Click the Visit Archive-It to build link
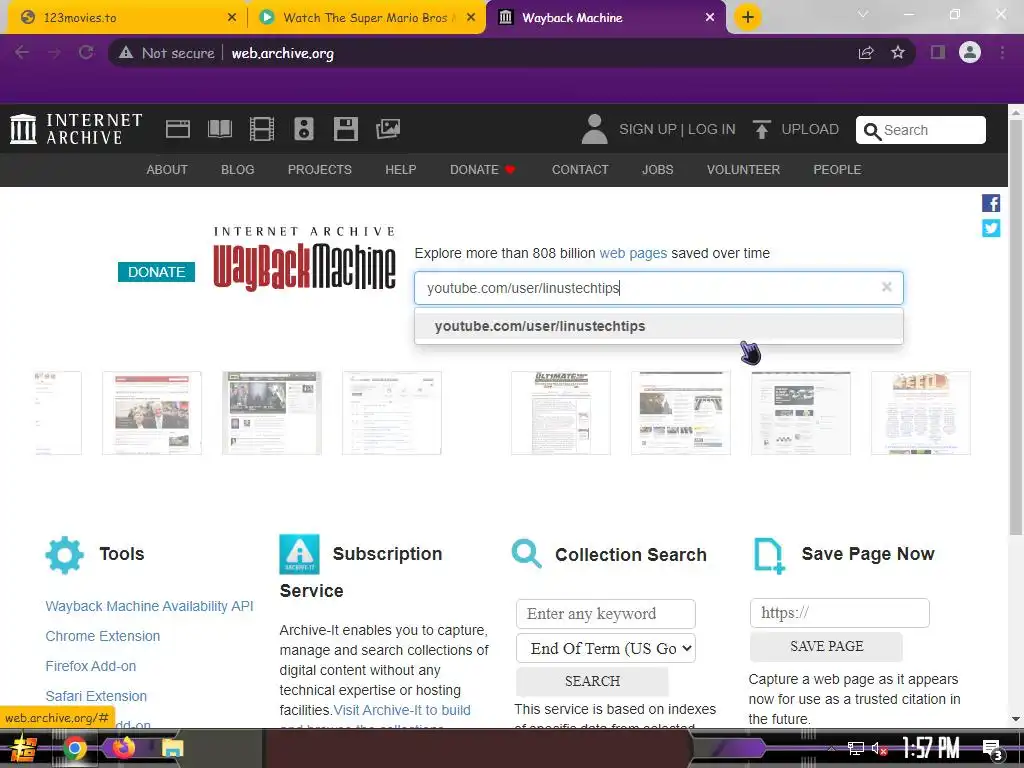 tap(402, 710)
